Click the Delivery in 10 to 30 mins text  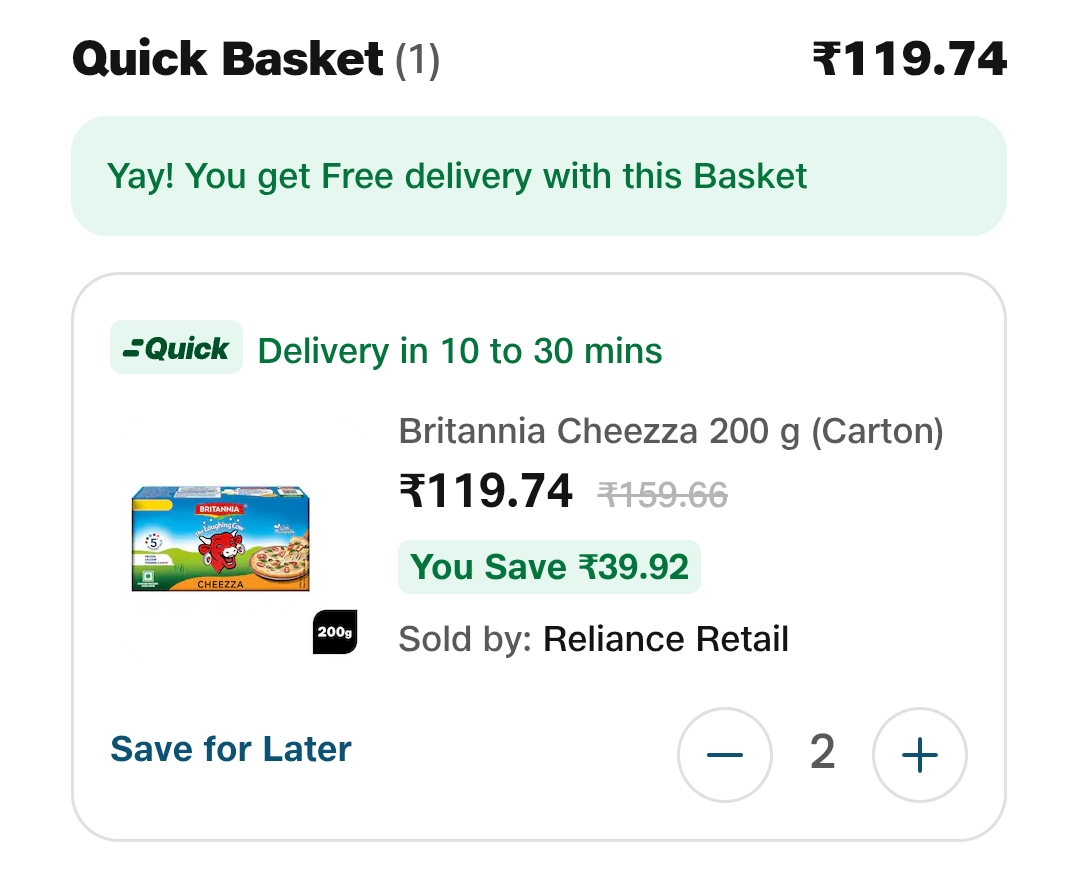(460, 351)
